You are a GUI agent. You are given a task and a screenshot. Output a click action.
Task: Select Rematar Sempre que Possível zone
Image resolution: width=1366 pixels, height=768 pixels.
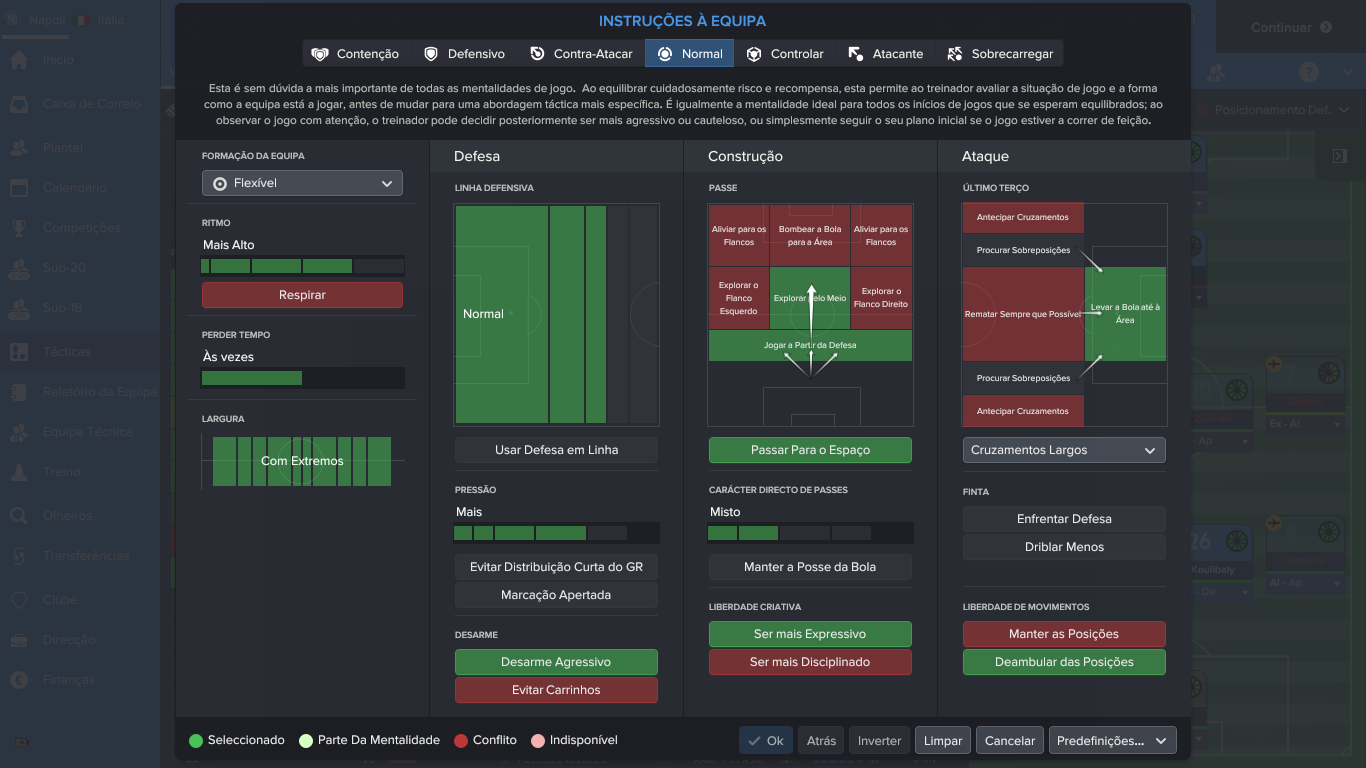(1023, 314)
